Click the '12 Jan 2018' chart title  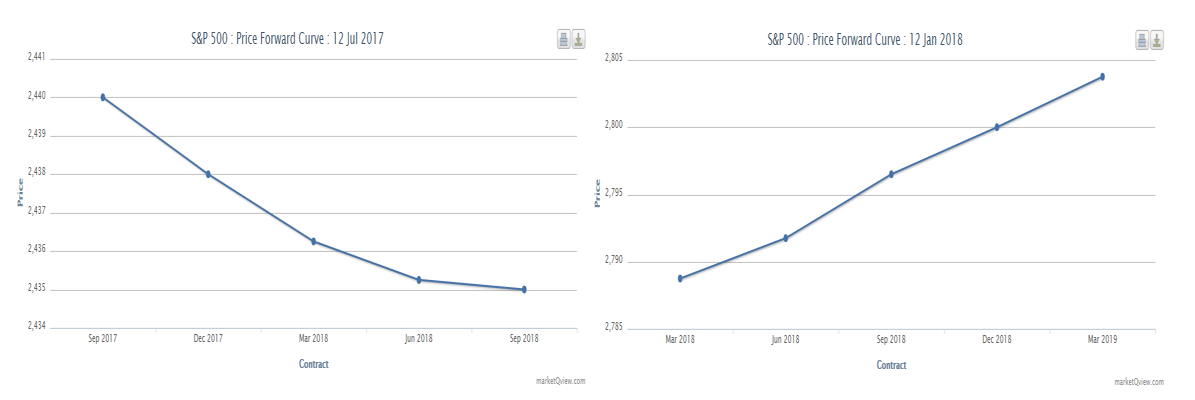[x=865, y=39]
